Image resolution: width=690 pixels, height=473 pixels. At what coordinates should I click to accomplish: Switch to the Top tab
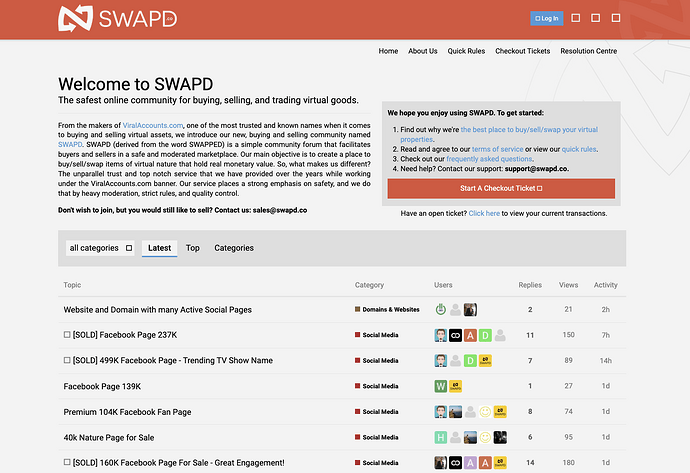(x=193, y=248)
